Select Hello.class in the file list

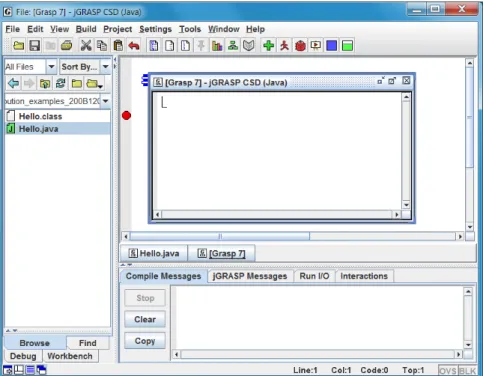click(58, 116)
